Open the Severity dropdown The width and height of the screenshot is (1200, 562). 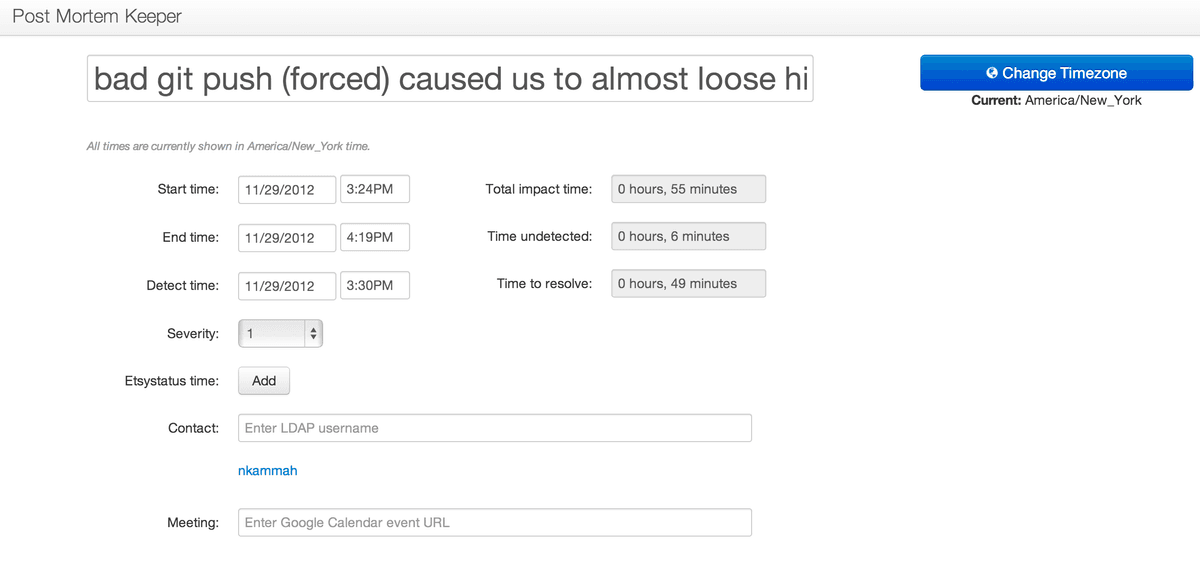[x=280, y=334]
